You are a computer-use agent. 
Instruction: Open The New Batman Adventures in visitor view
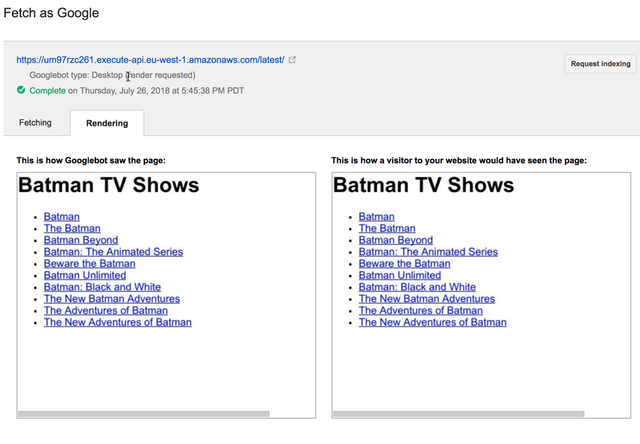click(427, 299)
